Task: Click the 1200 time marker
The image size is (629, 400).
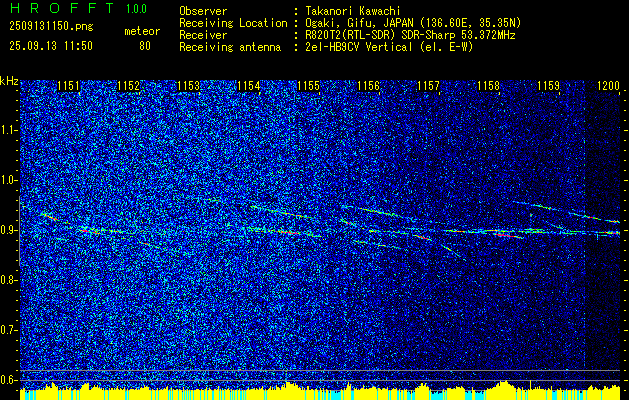Action: 609,86
